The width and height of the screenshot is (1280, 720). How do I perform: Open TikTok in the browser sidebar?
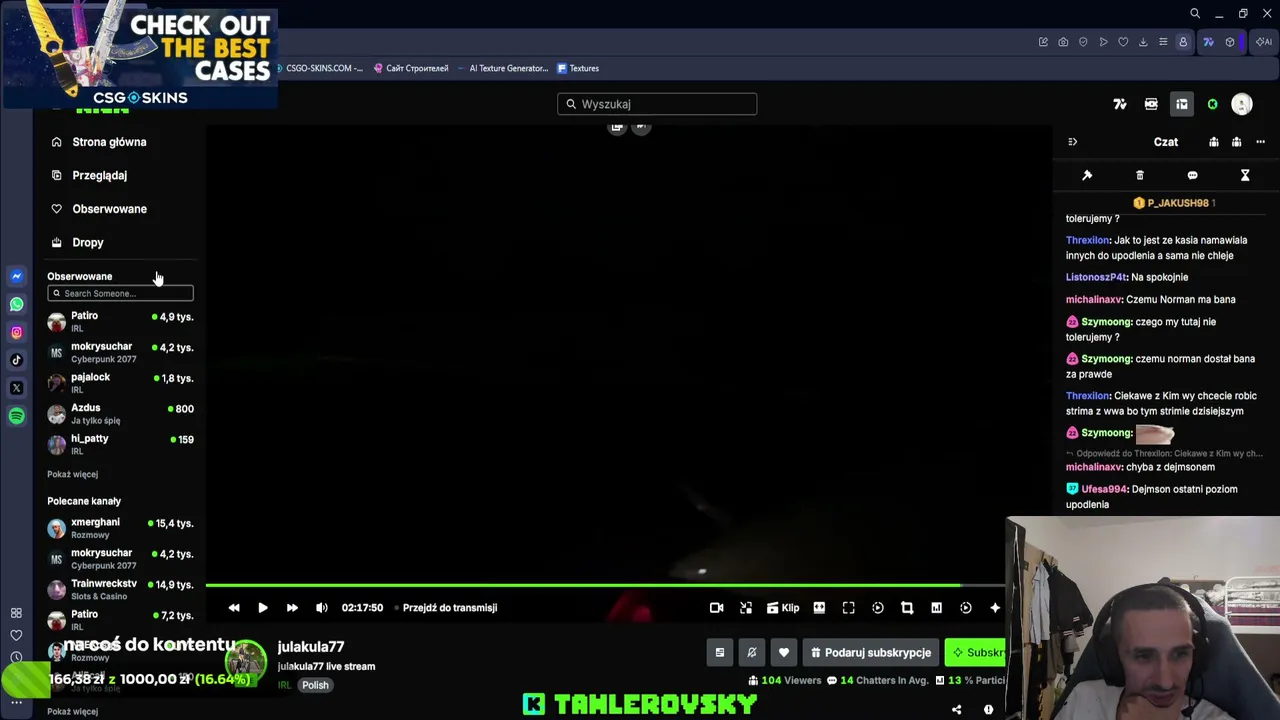point(16,360)
